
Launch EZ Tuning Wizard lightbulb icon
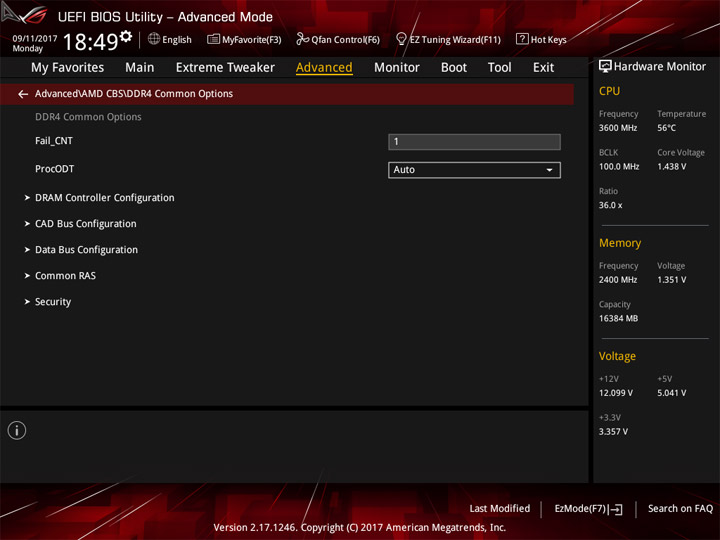pos(401,39)
